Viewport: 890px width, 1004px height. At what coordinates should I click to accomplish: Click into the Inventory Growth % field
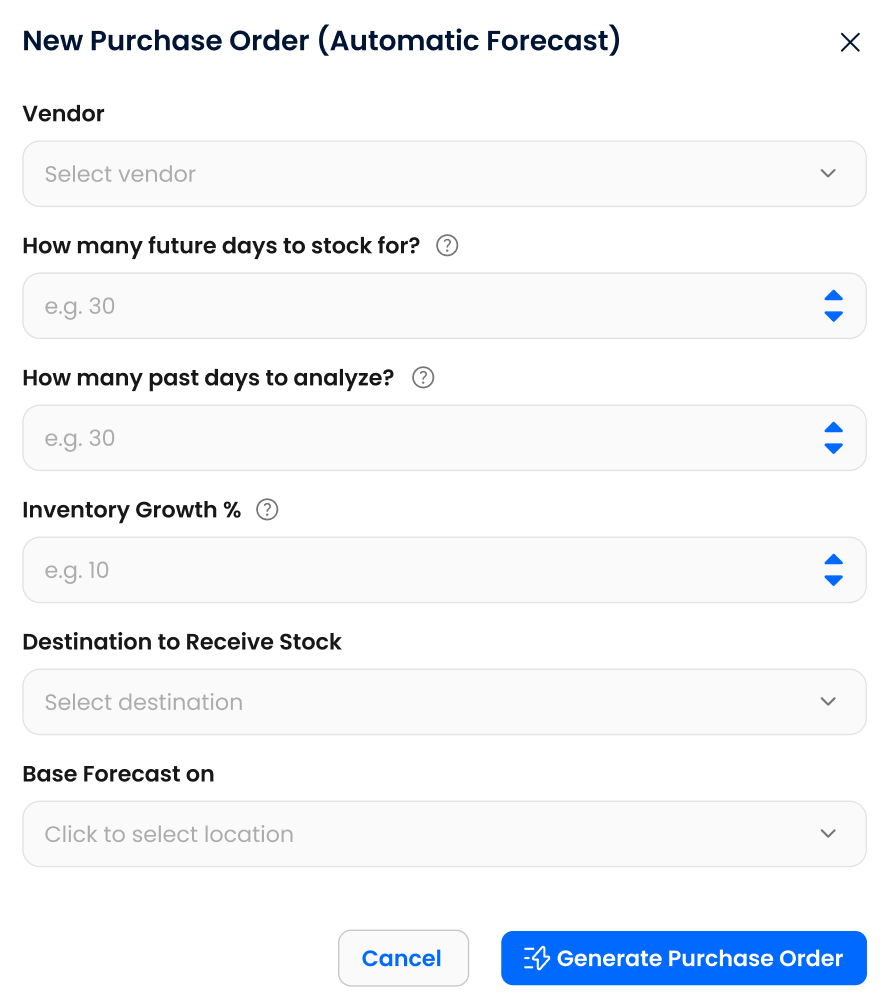400,570
